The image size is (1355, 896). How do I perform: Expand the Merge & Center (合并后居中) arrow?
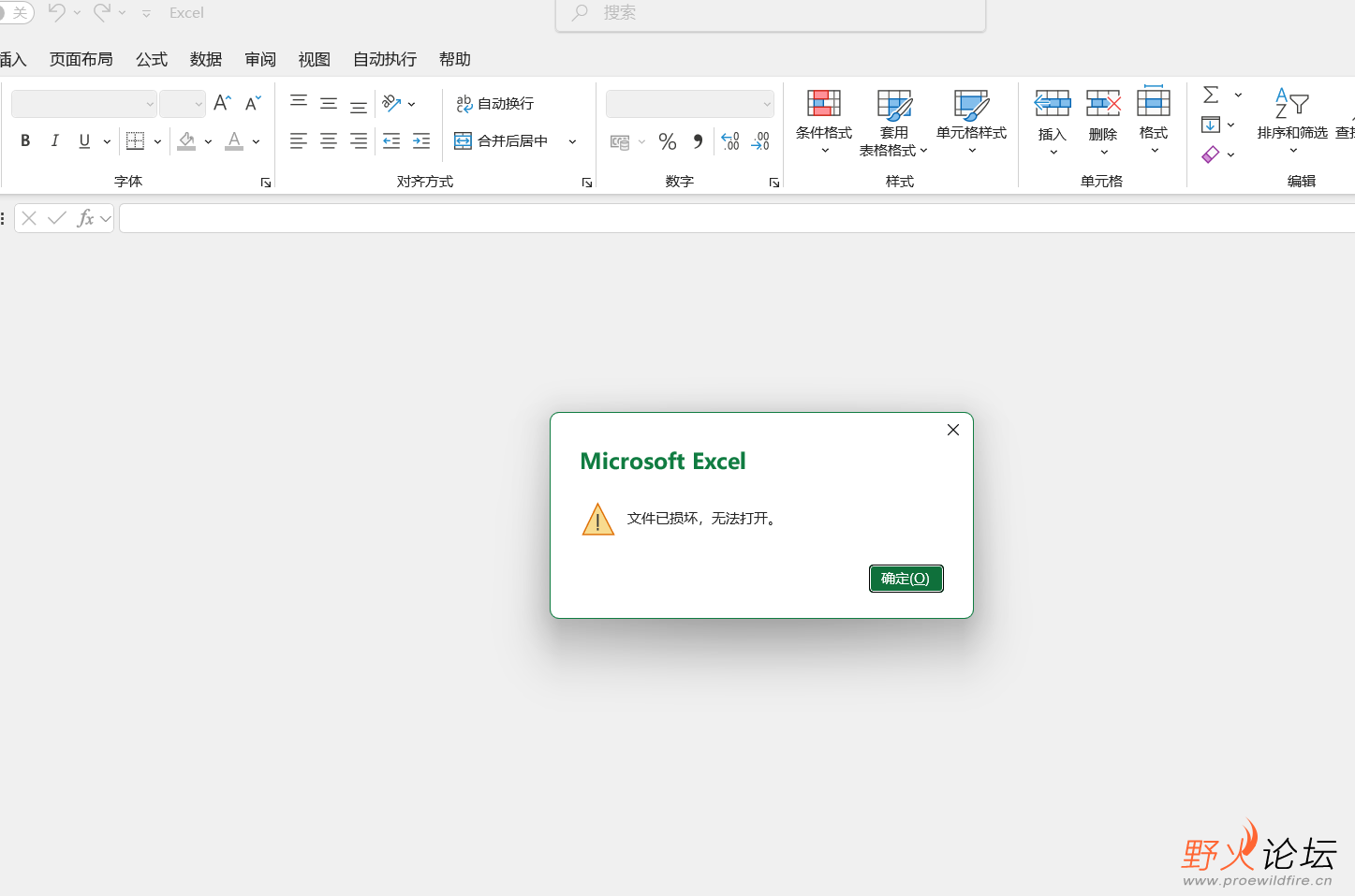click(572, 141)
